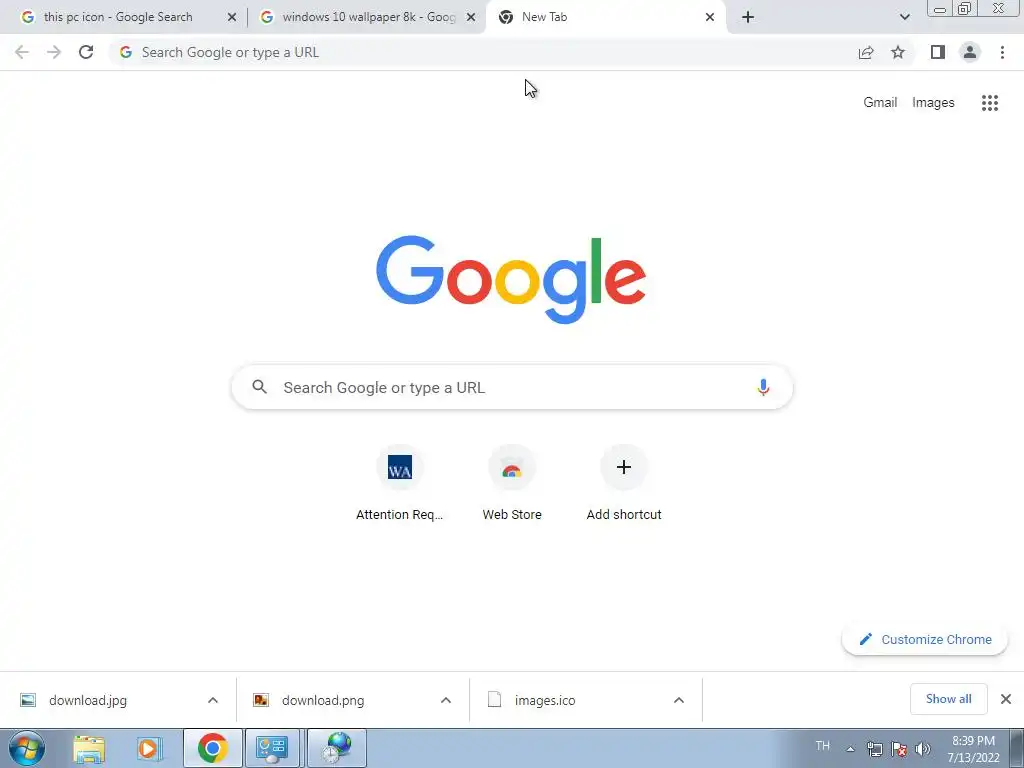Viewport: 1024px width, 768px height.
Task: Click the browser forward arrow
Action: tap(54, 52)
